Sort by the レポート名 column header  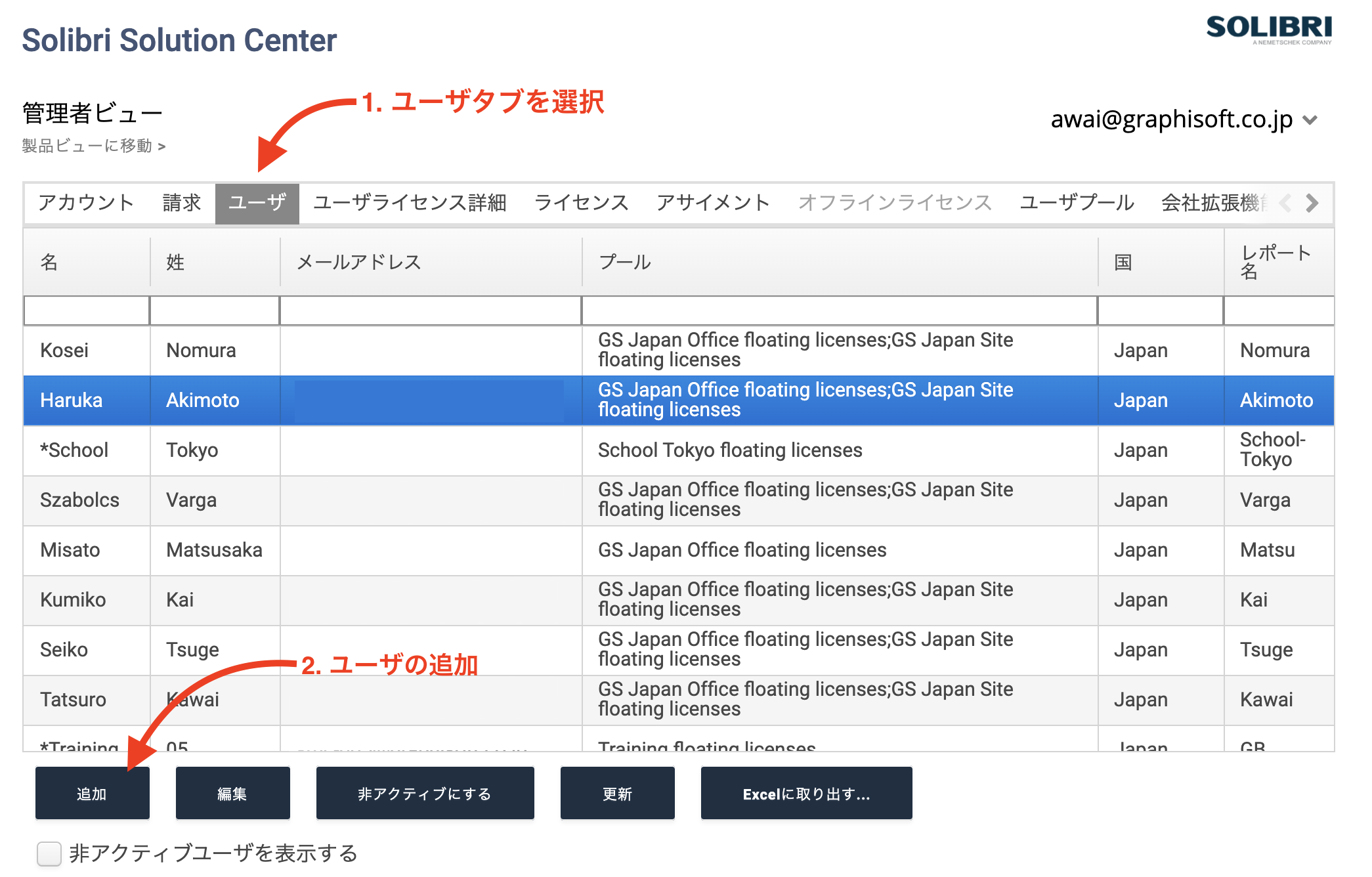point(1279,262)
